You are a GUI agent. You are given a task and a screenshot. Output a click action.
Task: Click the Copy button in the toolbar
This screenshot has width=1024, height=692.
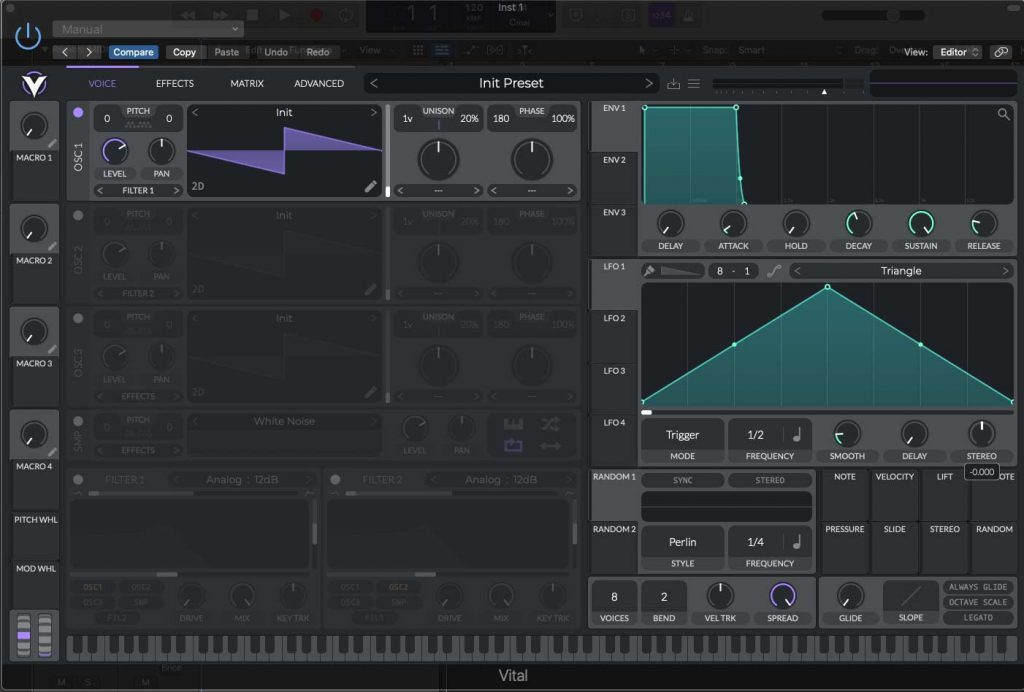coord(184,51)
